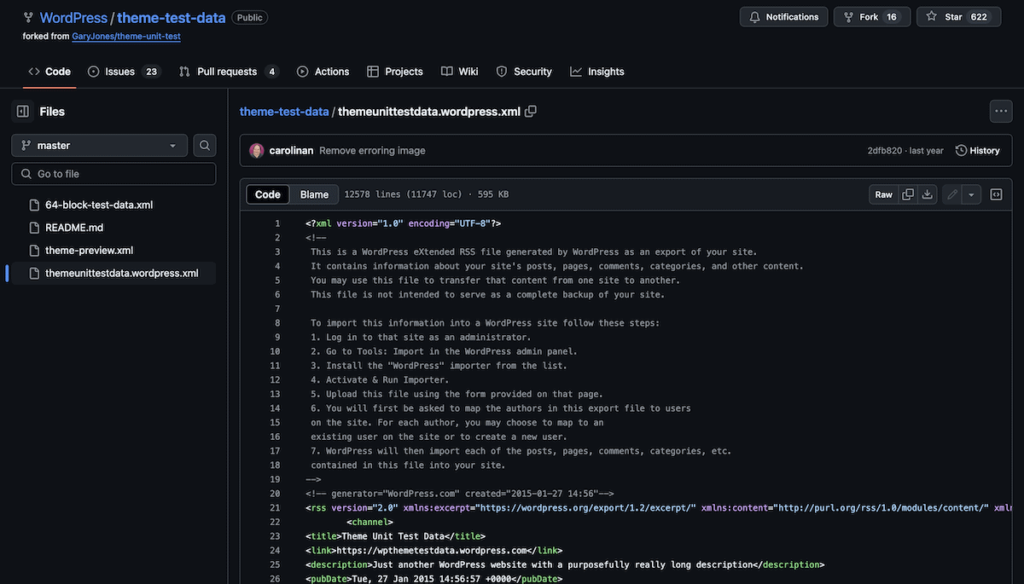Image resolution: width=1024 pixels, height=584 pixels.
Task: Open the three-dot more options menu
Action: [1000, 112]
